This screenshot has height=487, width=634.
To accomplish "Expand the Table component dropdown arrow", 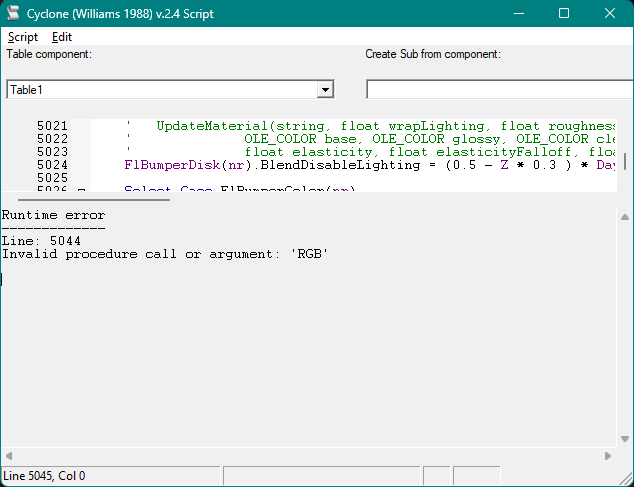I will (x=325, y=89).
